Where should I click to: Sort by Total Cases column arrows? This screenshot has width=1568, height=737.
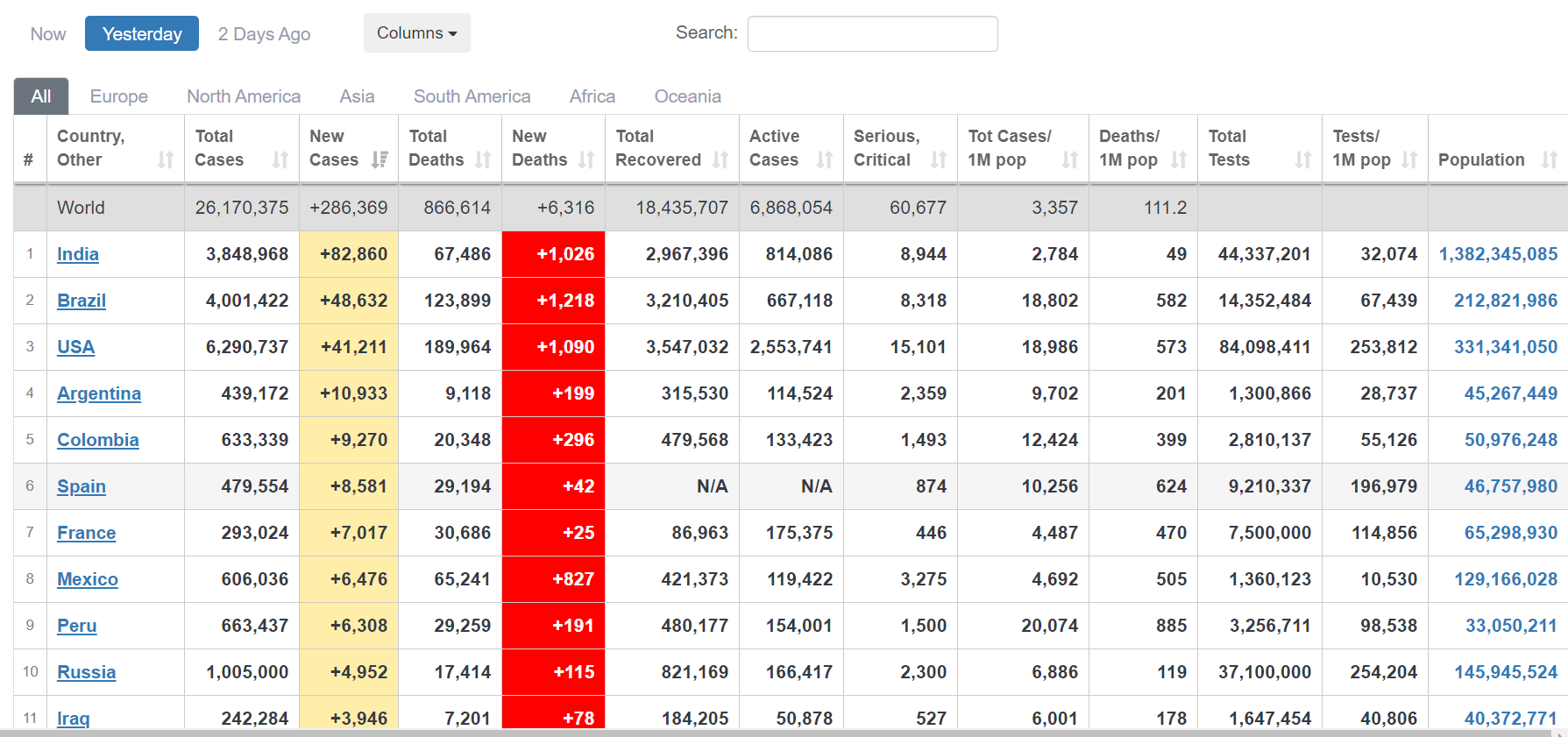[280, 159]
